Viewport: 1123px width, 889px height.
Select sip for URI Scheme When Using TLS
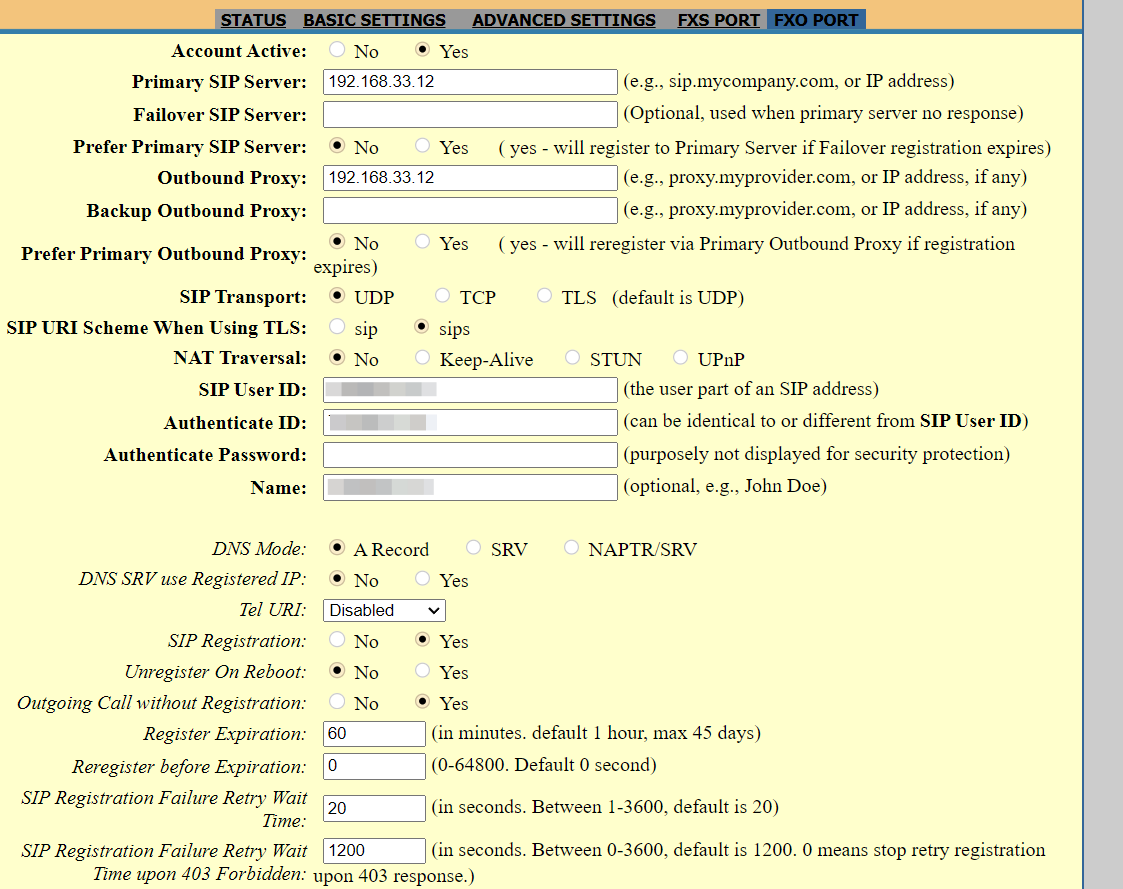tap(338, 327)
